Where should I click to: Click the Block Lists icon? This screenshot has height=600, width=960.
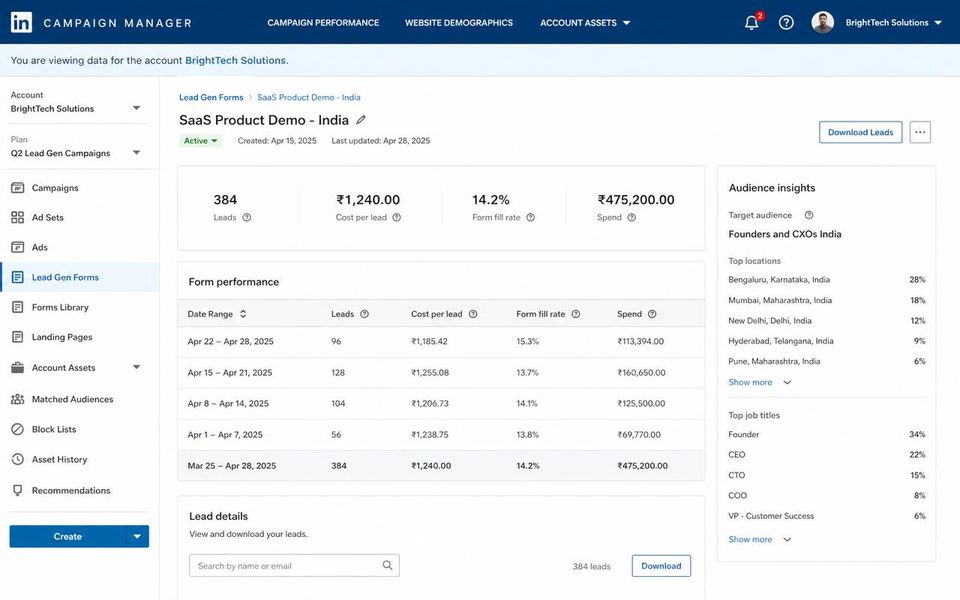pyautogui.click(x=18, y=429)
